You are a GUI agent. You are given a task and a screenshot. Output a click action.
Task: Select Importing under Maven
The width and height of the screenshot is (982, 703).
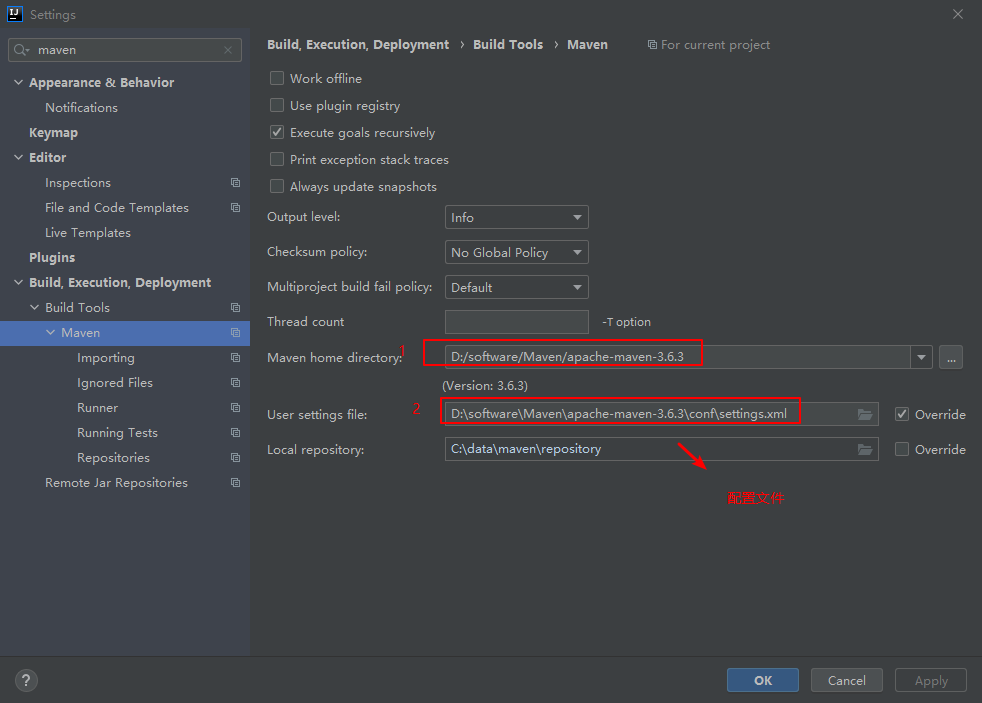105,358
